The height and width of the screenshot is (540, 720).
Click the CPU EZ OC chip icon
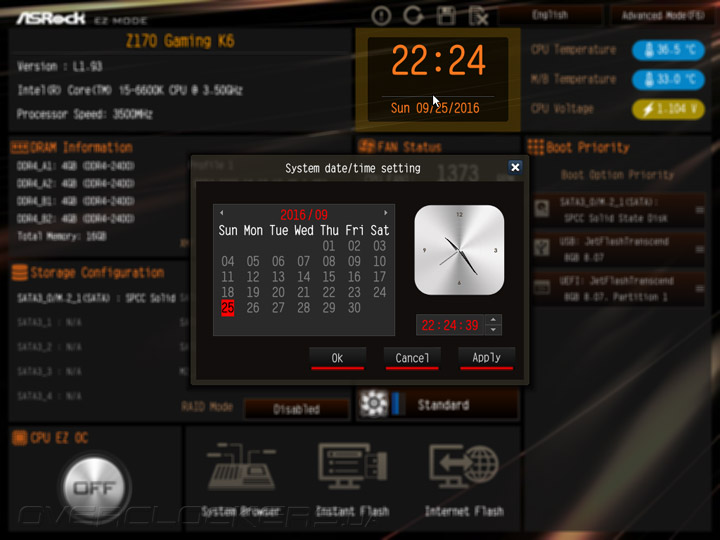[20, 438]
